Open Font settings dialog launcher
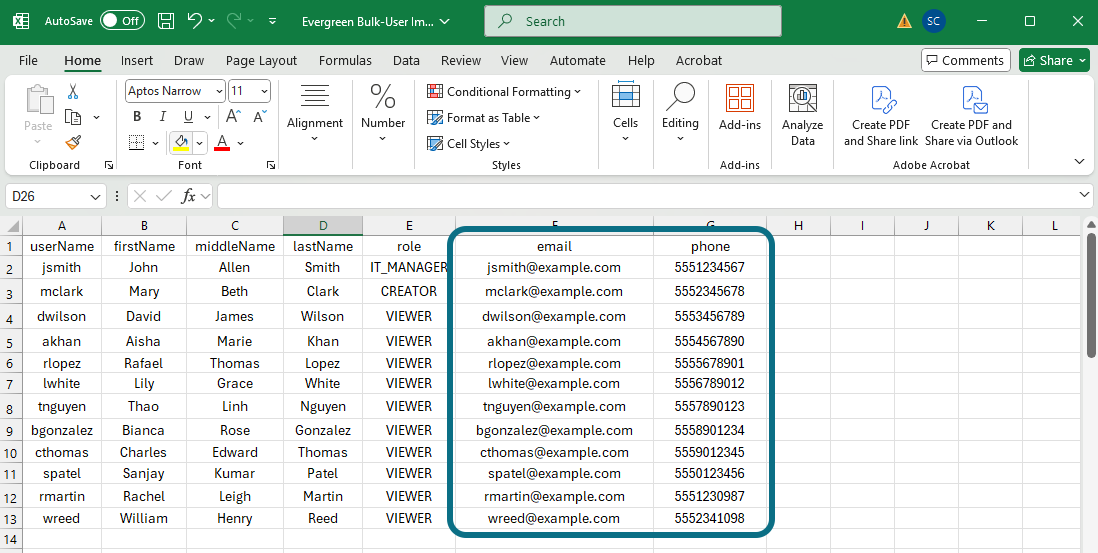The image size is (1098, 553). point(271,165)
